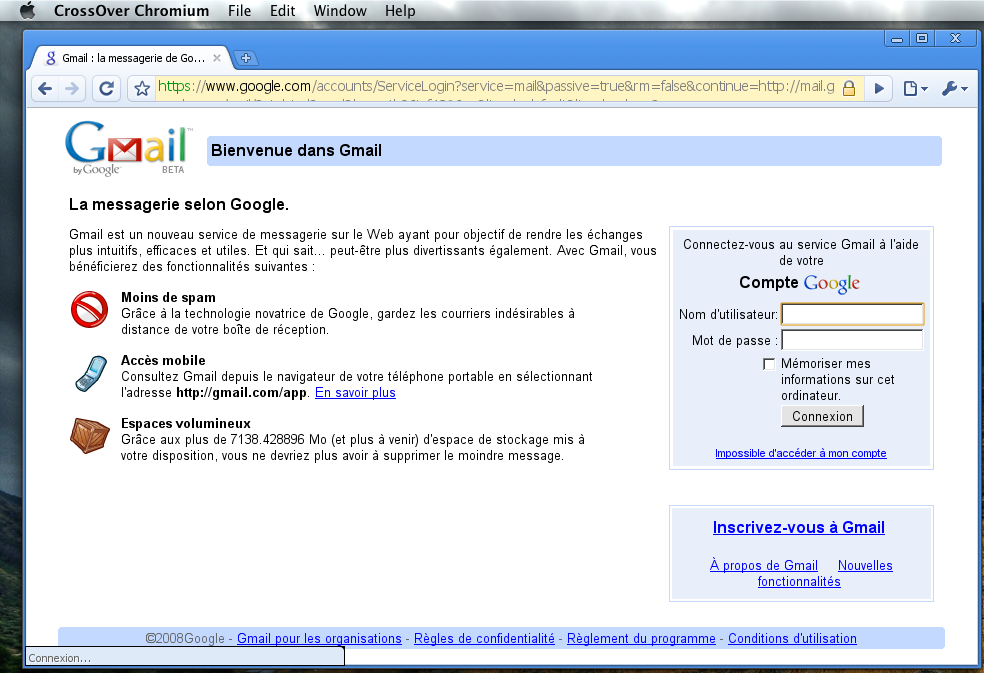984x673 pixels.
Task: Open a new tab with plus button
Action: pos(246,58)
